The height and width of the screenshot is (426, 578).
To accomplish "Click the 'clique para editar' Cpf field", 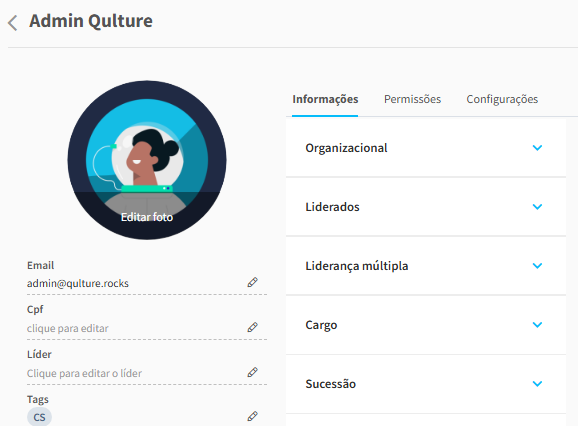I will (x=147, y=328).
